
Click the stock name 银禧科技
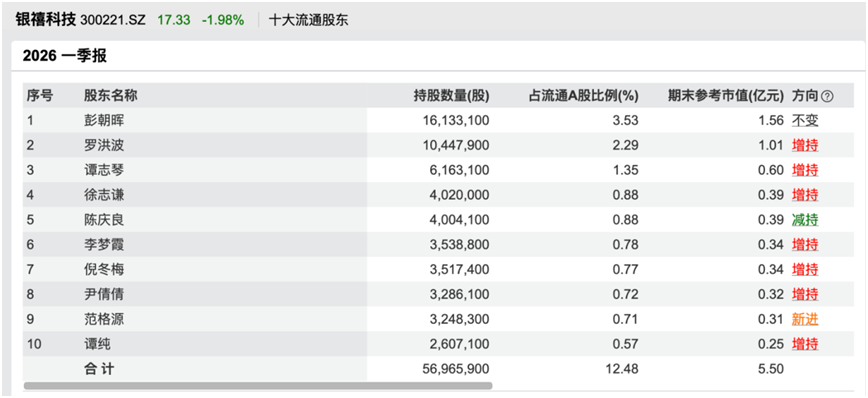click(45, 20)
